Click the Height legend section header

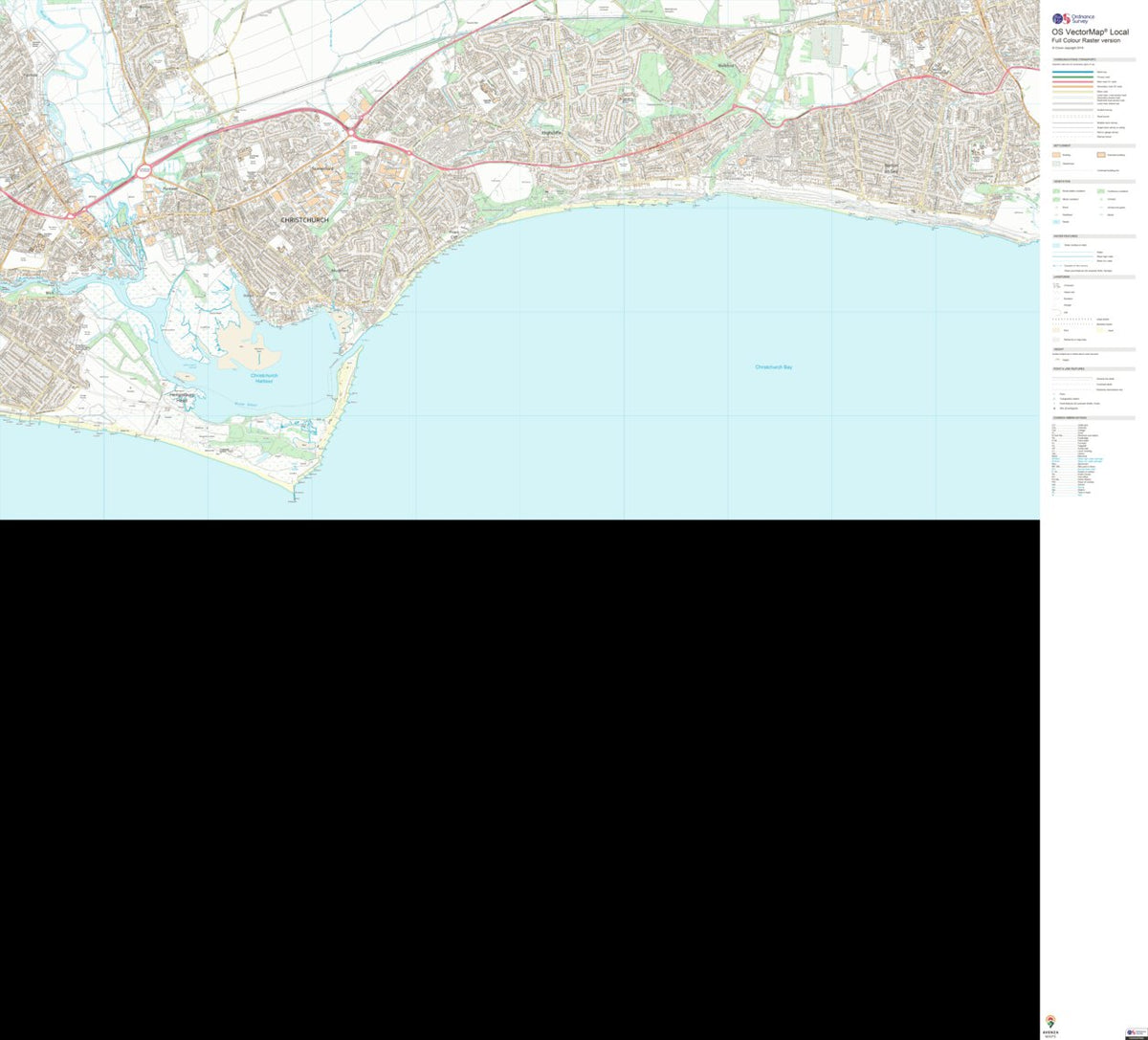coord(1093,349)
